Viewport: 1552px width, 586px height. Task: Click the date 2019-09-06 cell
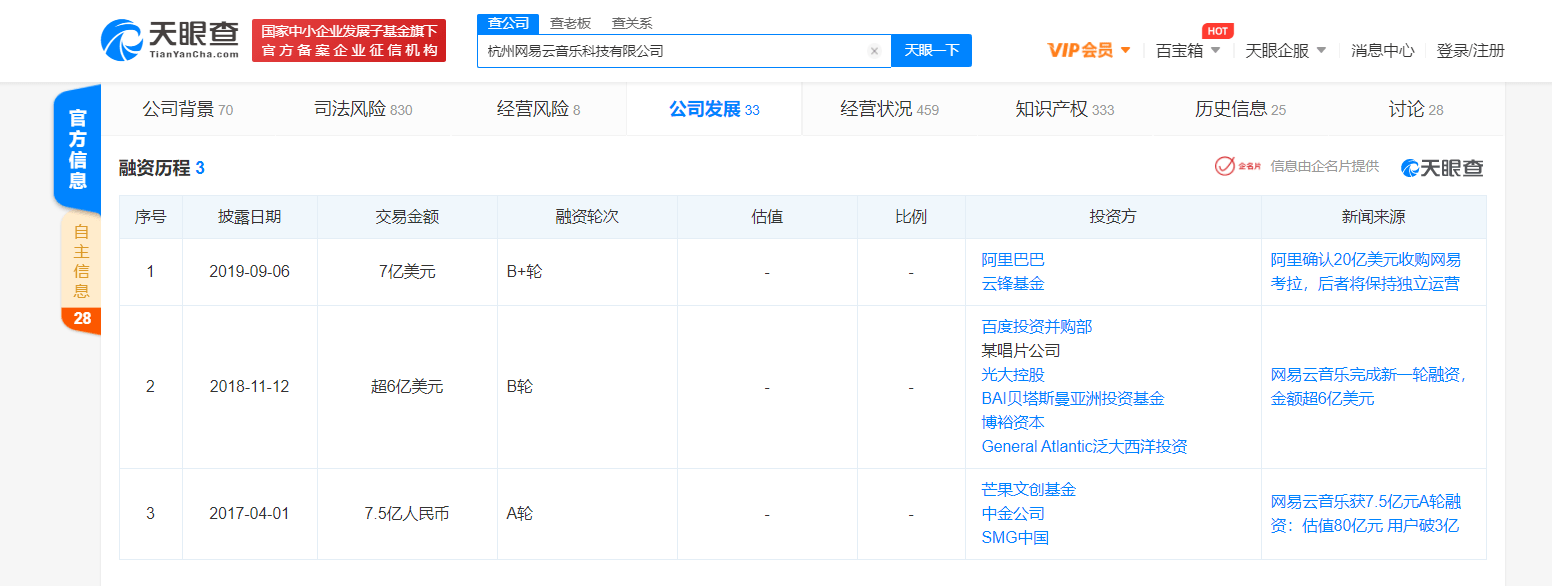[x=250, y=272]
